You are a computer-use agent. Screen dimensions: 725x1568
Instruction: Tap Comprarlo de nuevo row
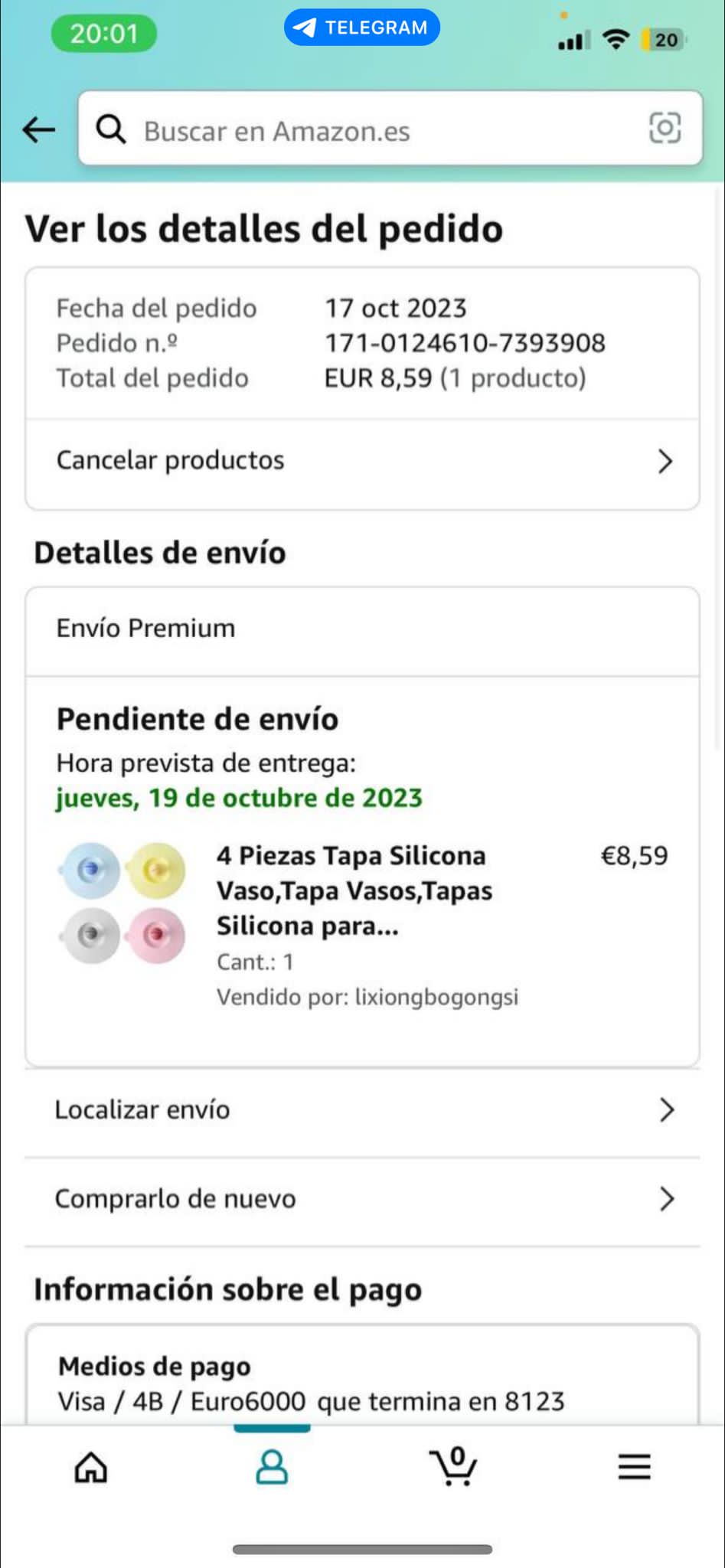coord(175,1198)
